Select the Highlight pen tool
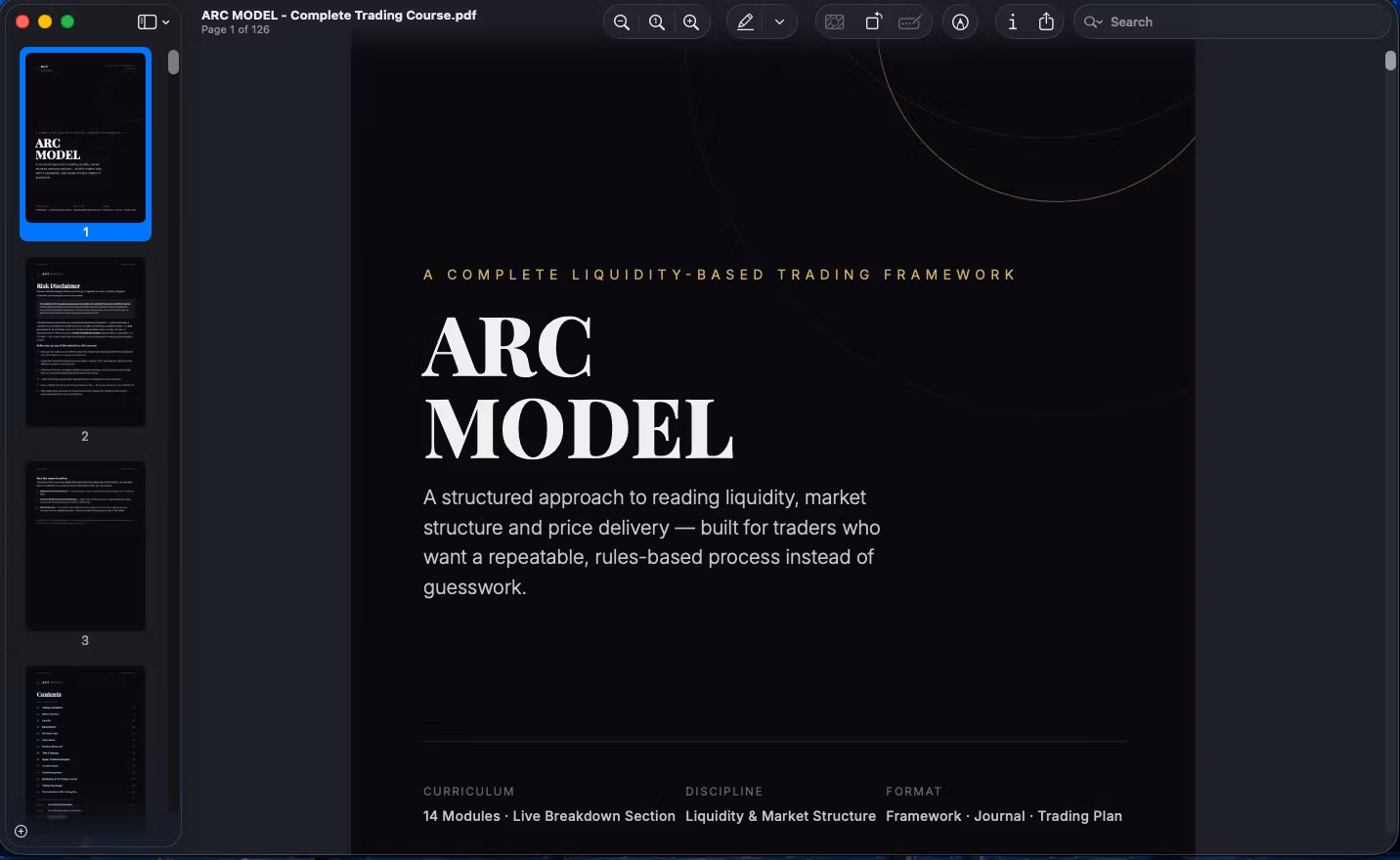Screen dimensions: 1400x860 click(x=746, y=22)
